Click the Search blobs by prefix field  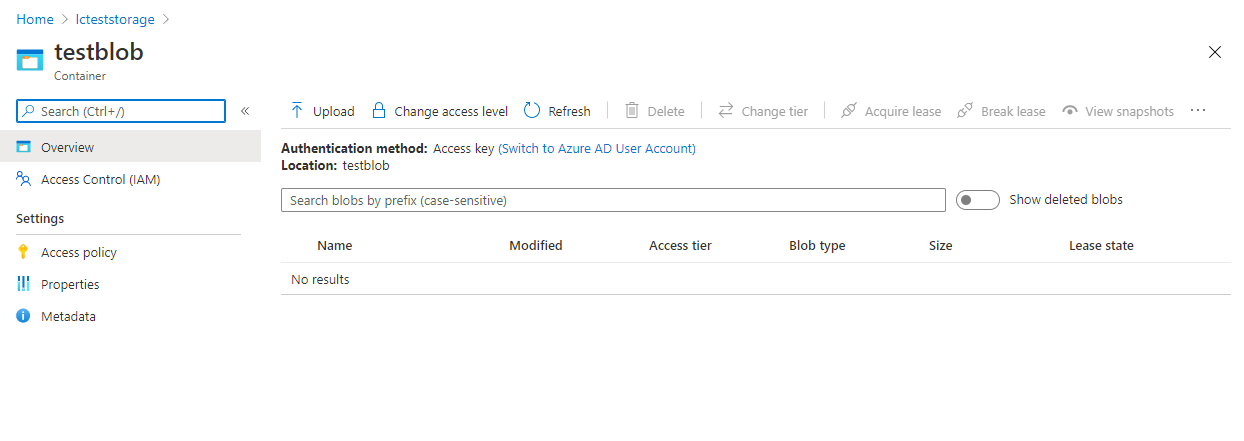[612, 200]
